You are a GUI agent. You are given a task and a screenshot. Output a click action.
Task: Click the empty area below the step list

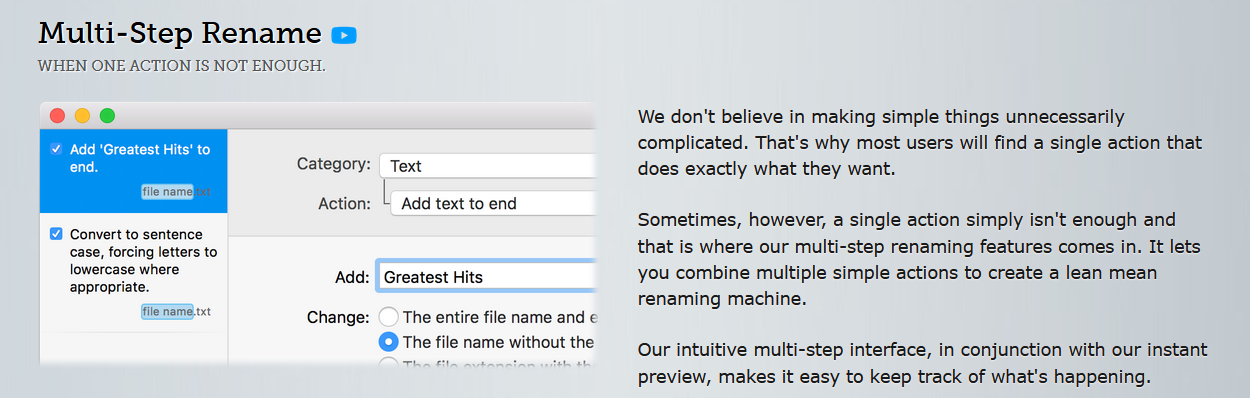pos(133,348)
